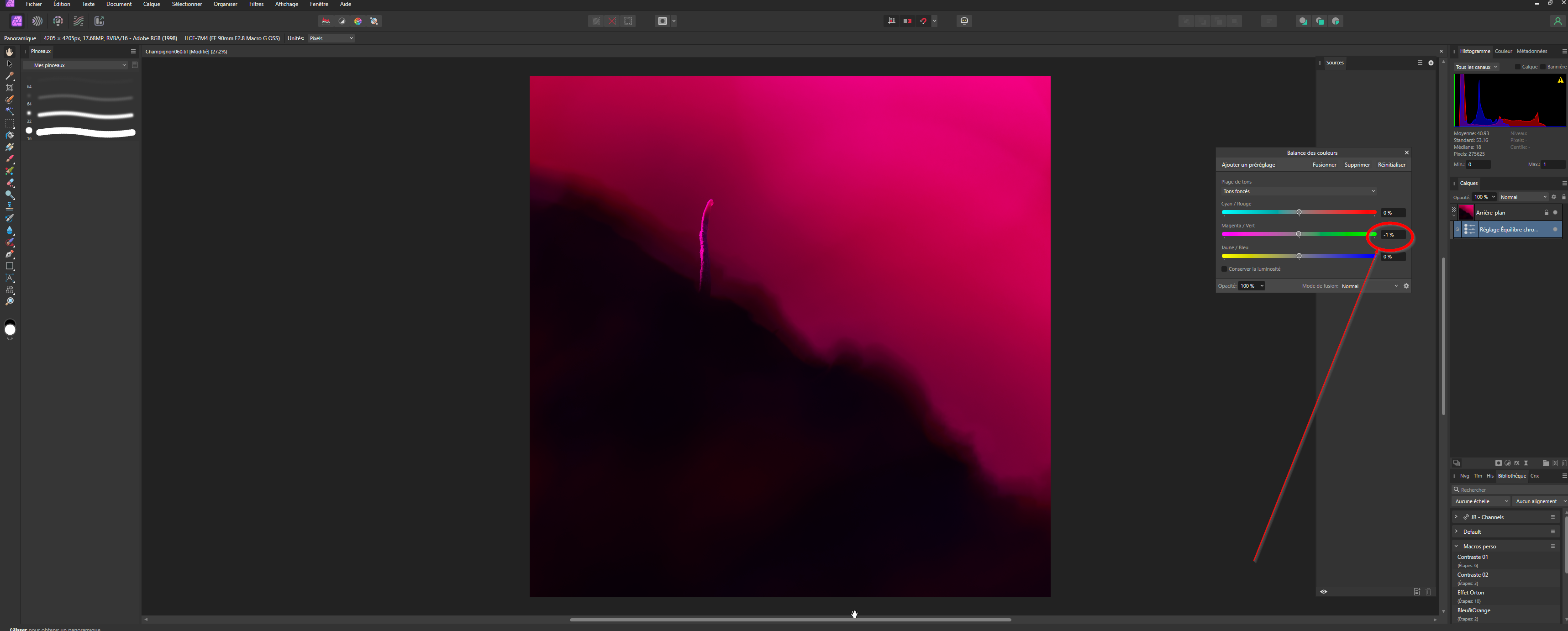
Task: Select the View (hand) tool
Action: [x=10, y=52]
